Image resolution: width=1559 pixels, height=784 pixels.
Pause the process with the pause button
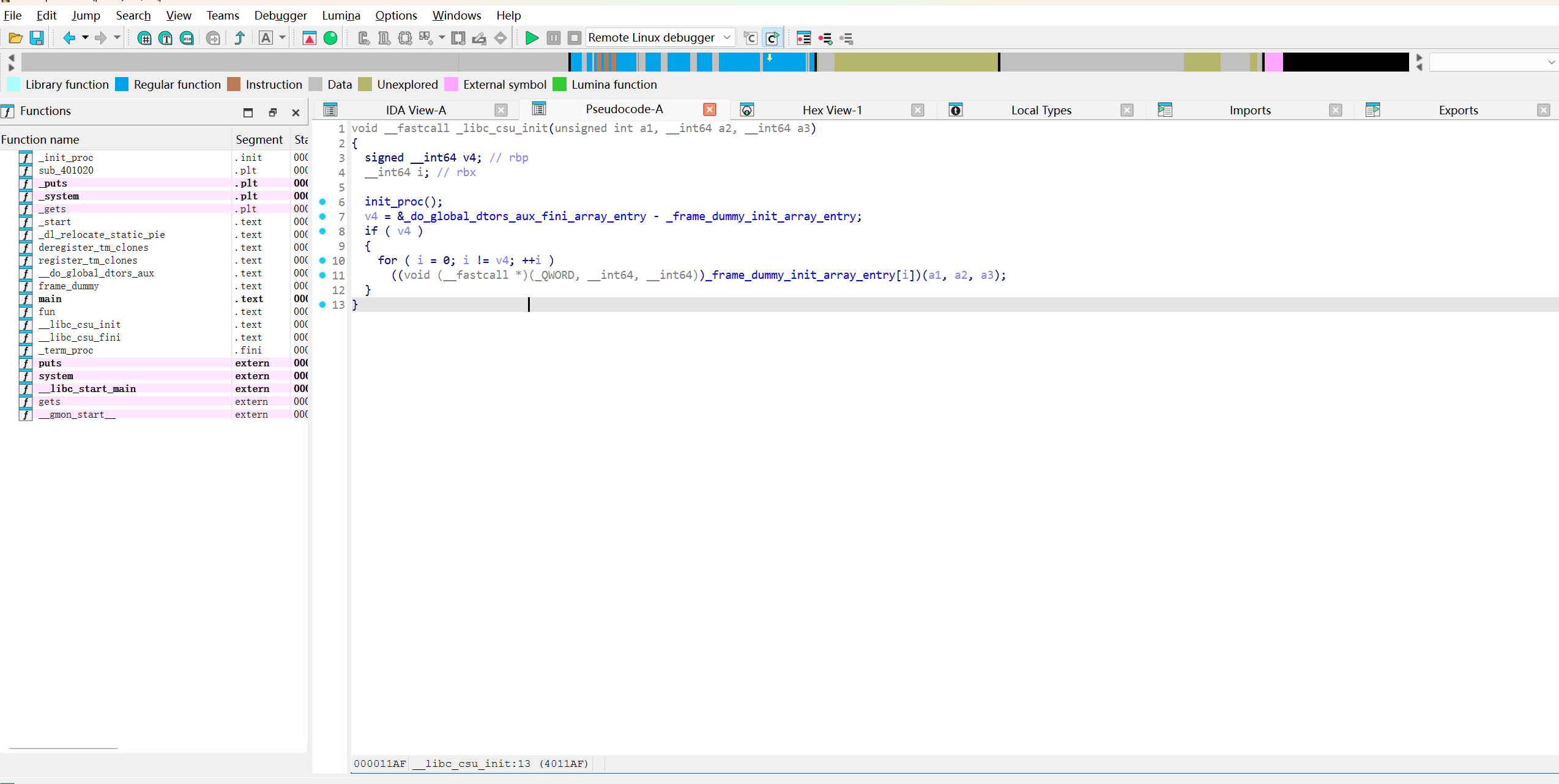(x=553, y=38)
